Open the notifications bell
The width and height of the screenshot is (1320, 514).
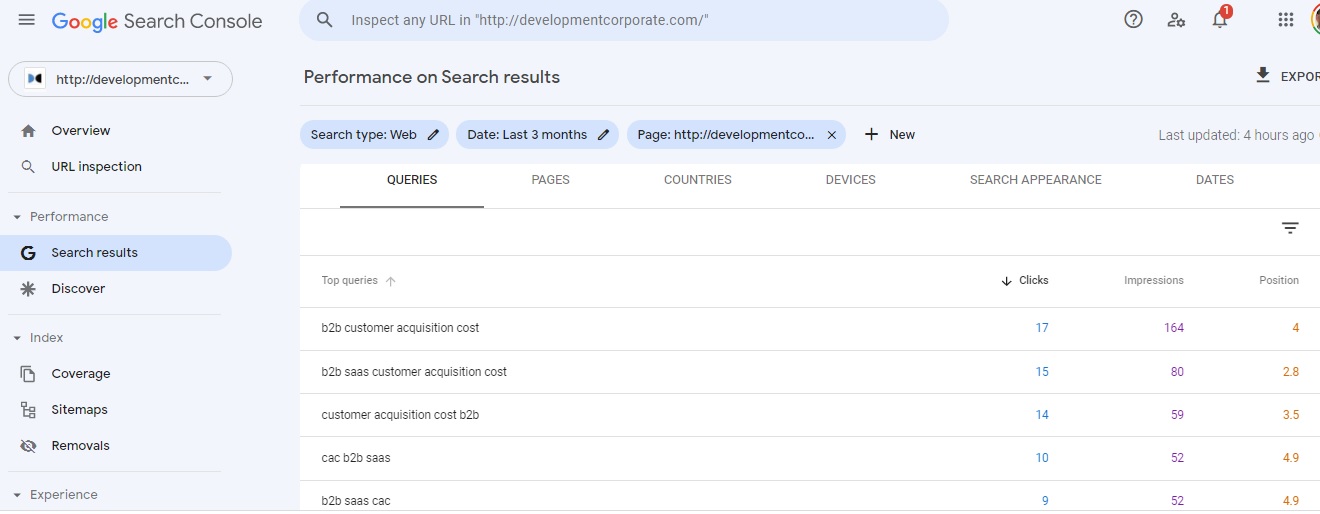pos(1220,20)
